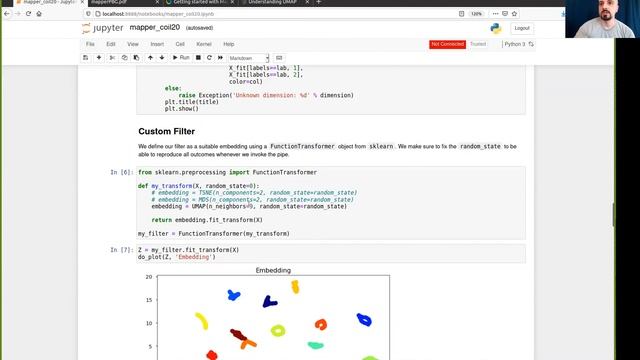The height and width of the screenshot is (360, 640).
Task: Save notebook with the save and checkpoint icon
Action: click(85, 58)
